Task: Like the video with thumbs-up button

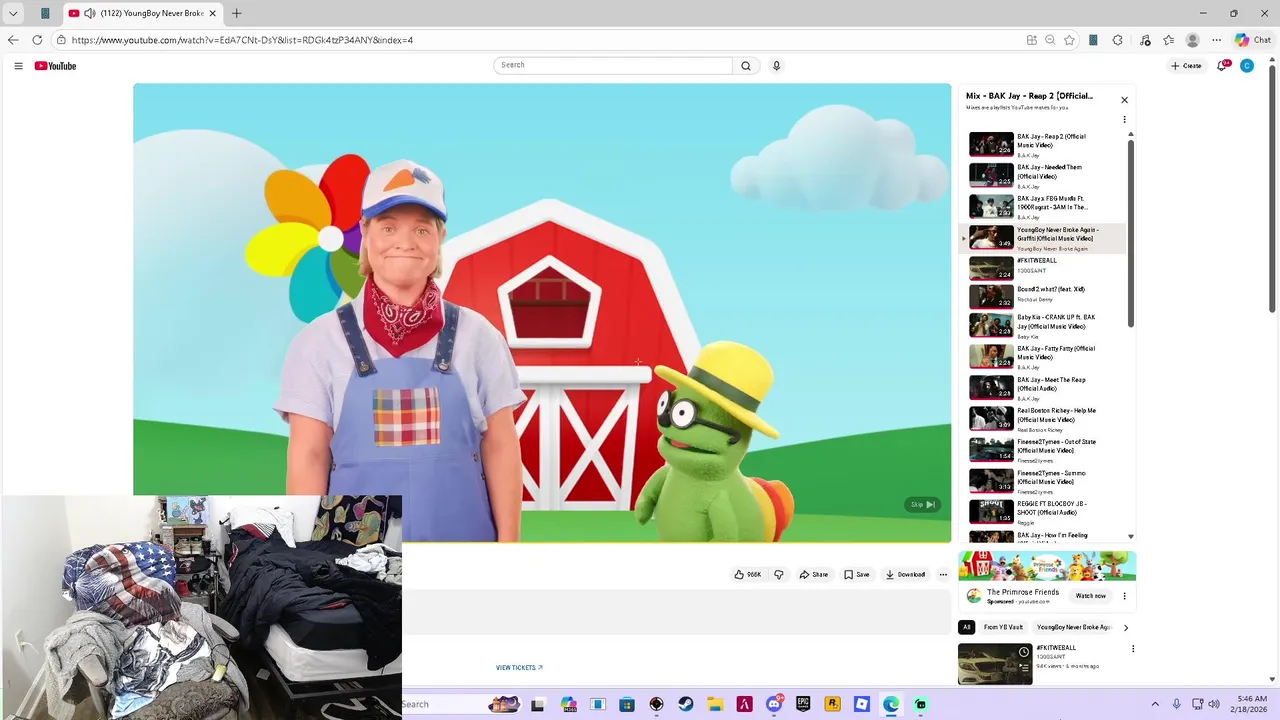Action: [x=748, y=575]
